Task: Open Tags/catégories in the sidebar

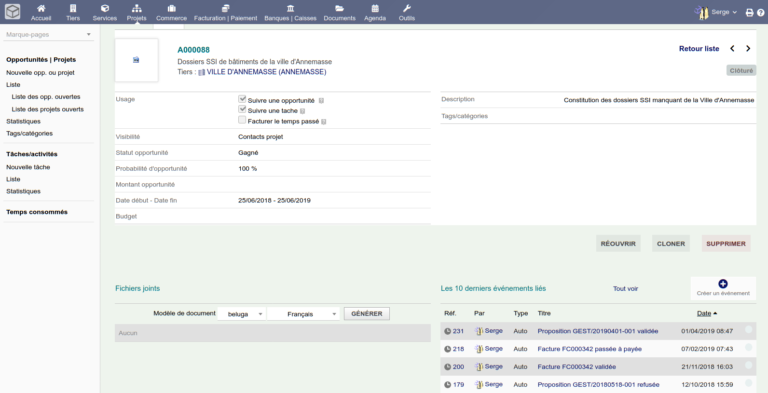Action: (29, 133)
